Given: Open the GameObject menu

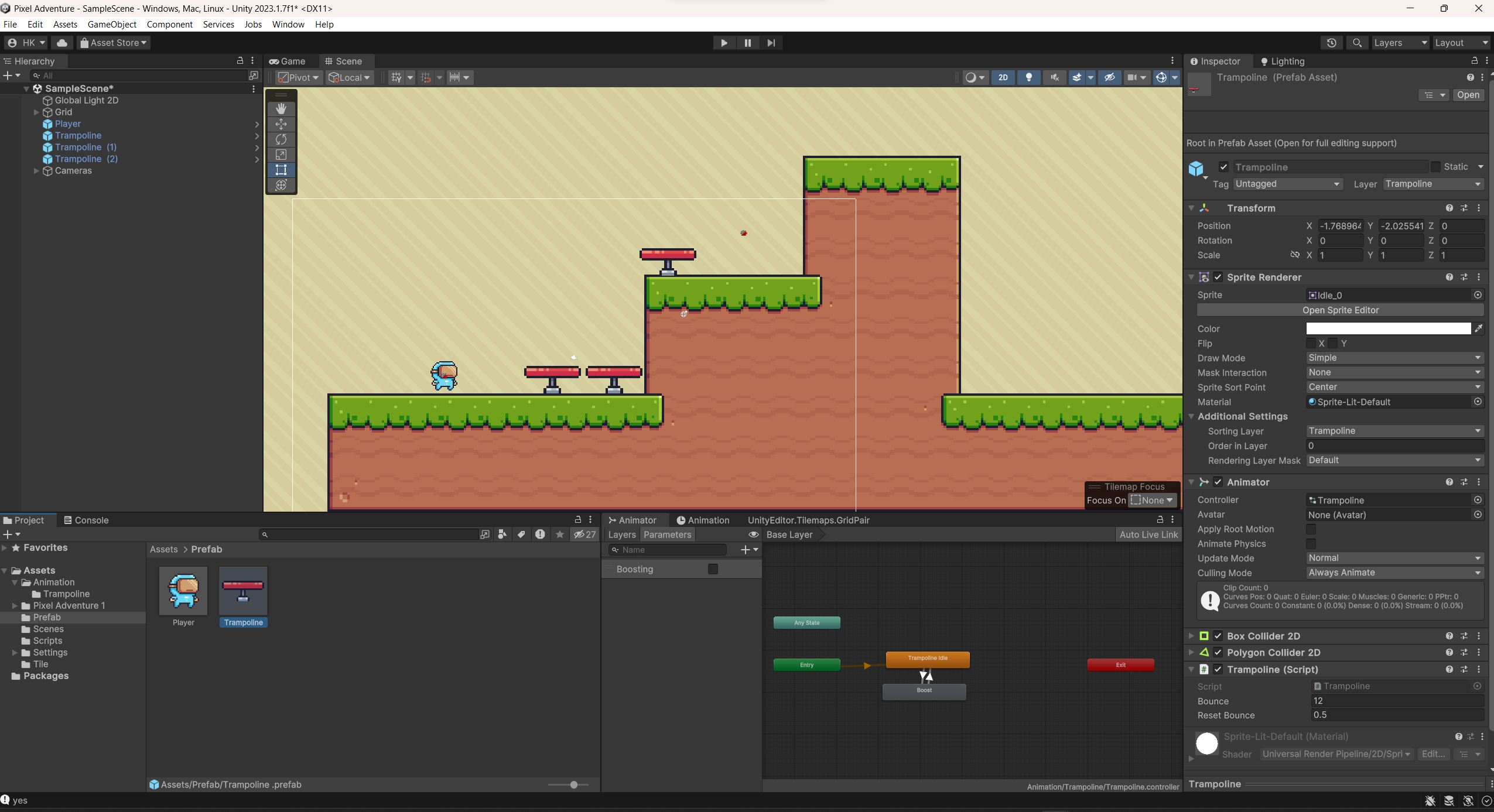Looking at the screenshot, I should point(112,24).
